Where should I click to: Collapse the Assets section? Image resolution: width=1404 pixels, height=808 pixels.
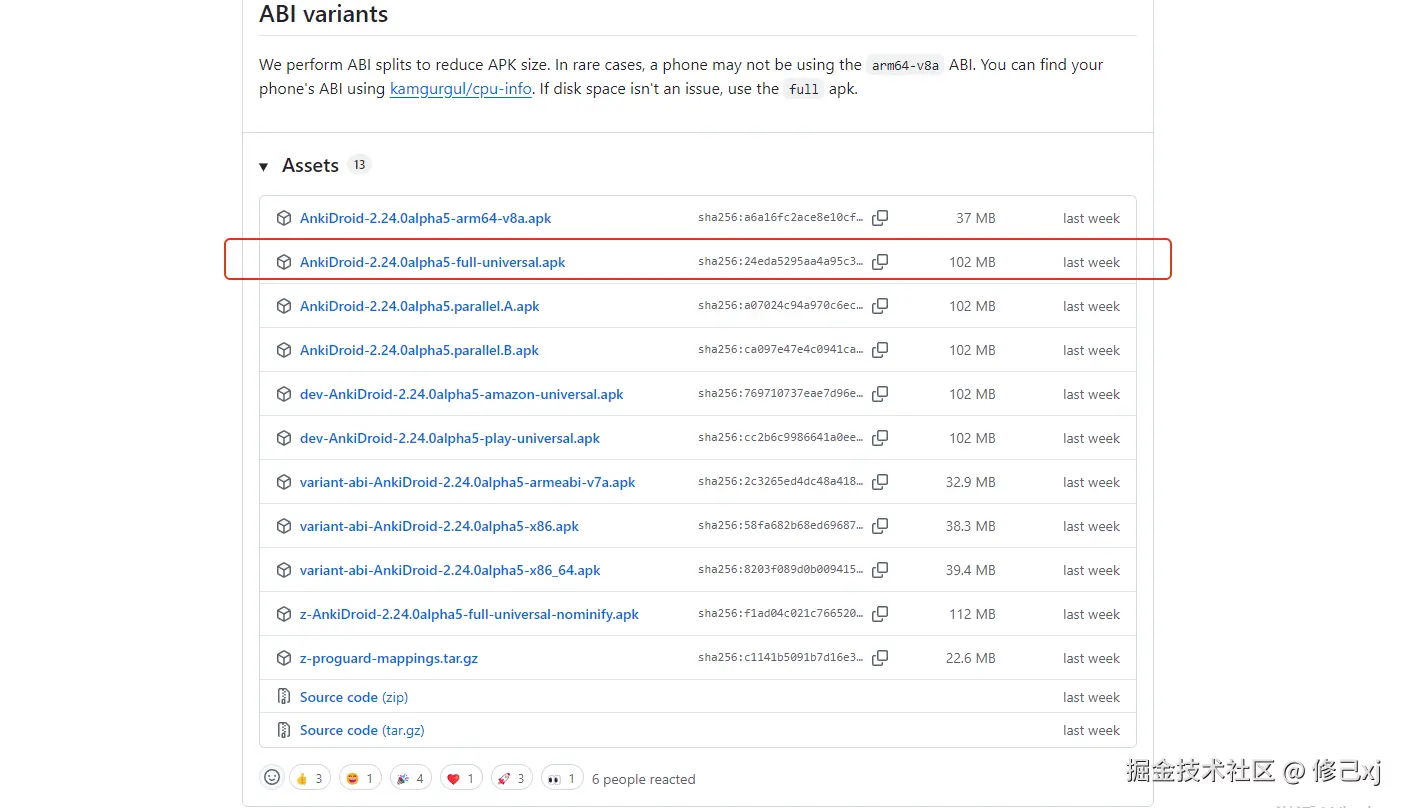pos(264,166)
